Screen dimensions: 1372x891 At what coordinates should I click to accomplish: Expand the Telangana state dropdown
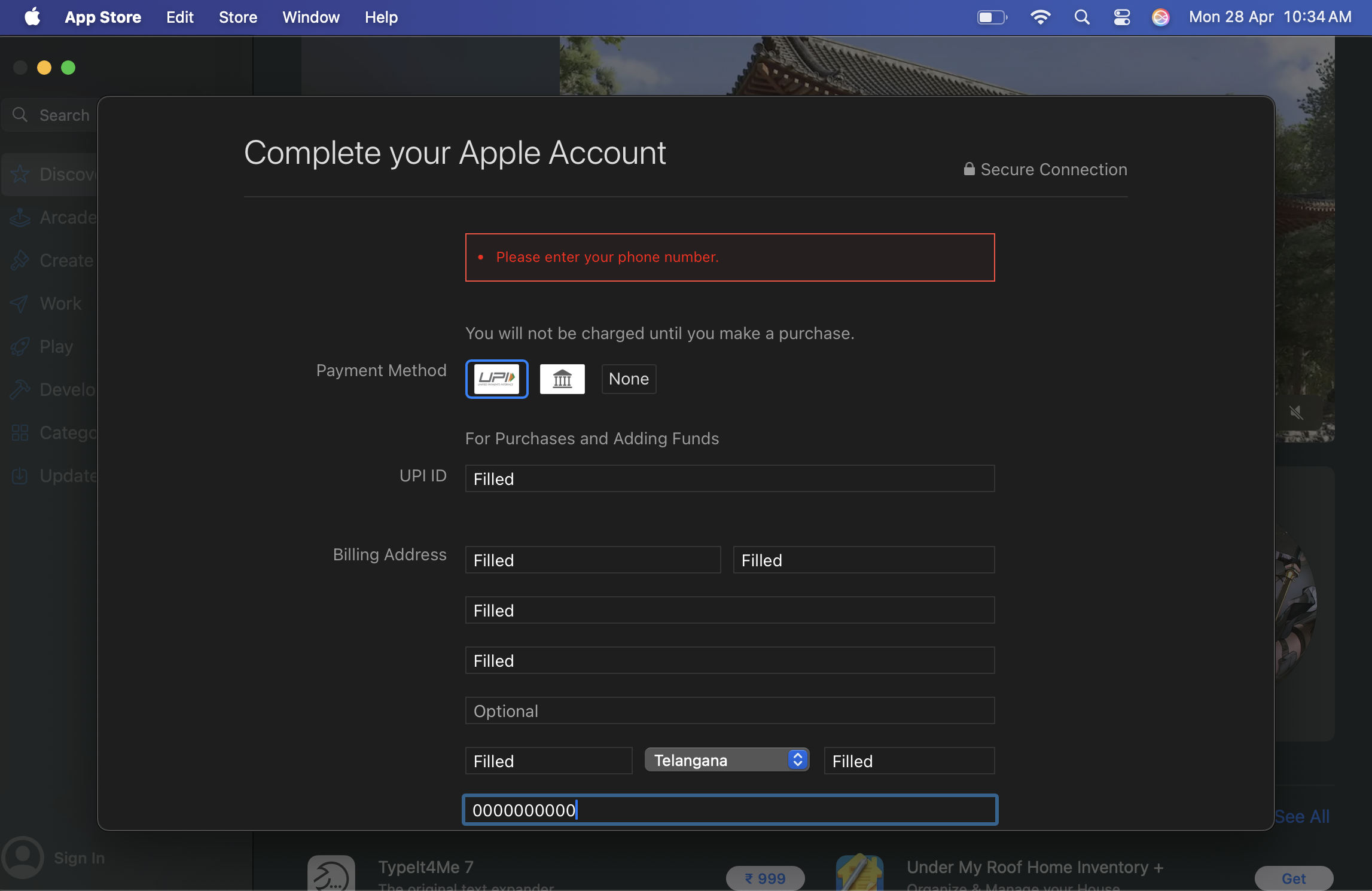(x=727, y=760)
